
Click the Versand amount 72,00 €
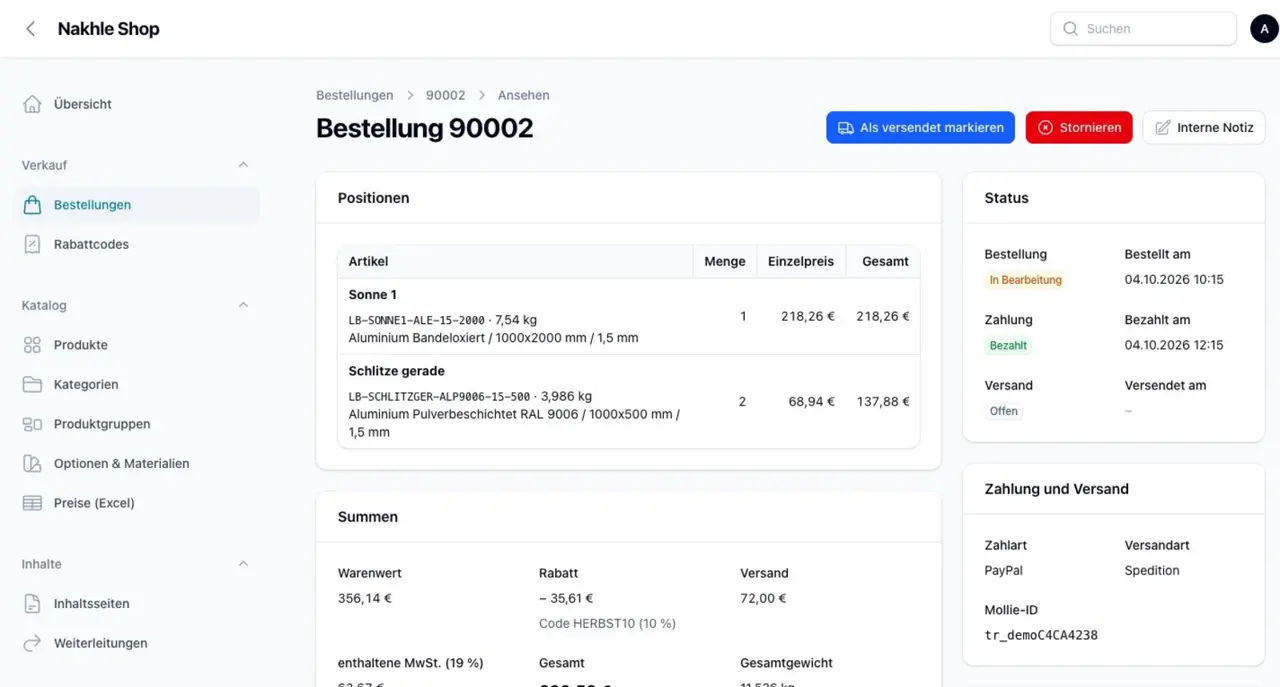(763, 598)
